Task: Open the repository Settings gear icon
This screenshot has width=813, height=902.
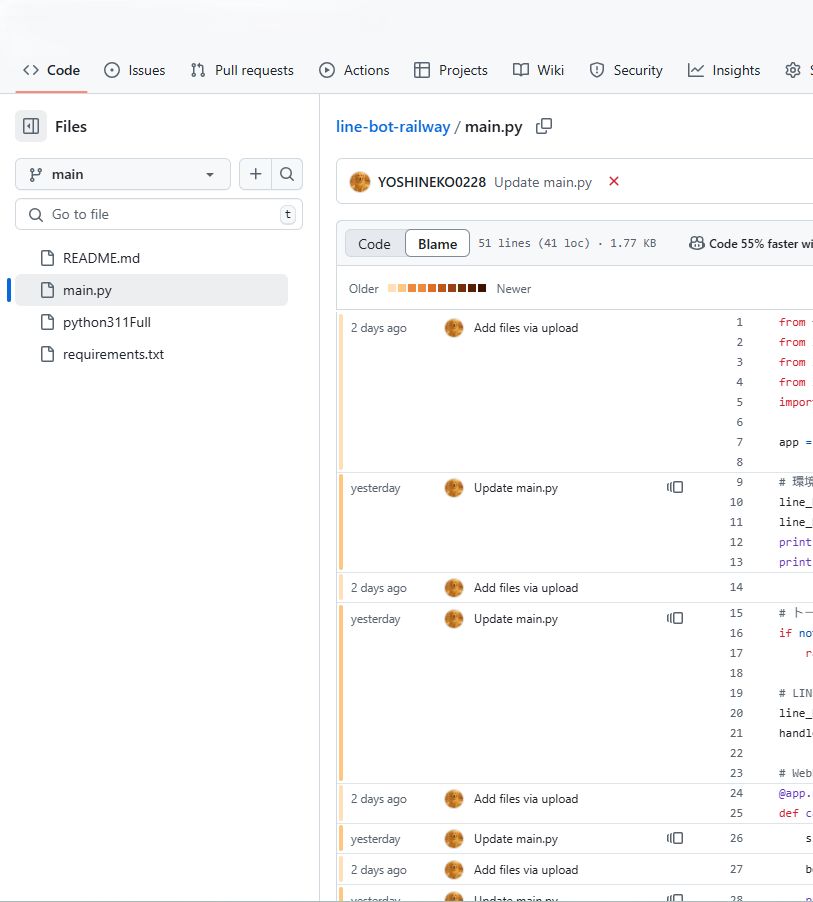Action: [795, 70]
